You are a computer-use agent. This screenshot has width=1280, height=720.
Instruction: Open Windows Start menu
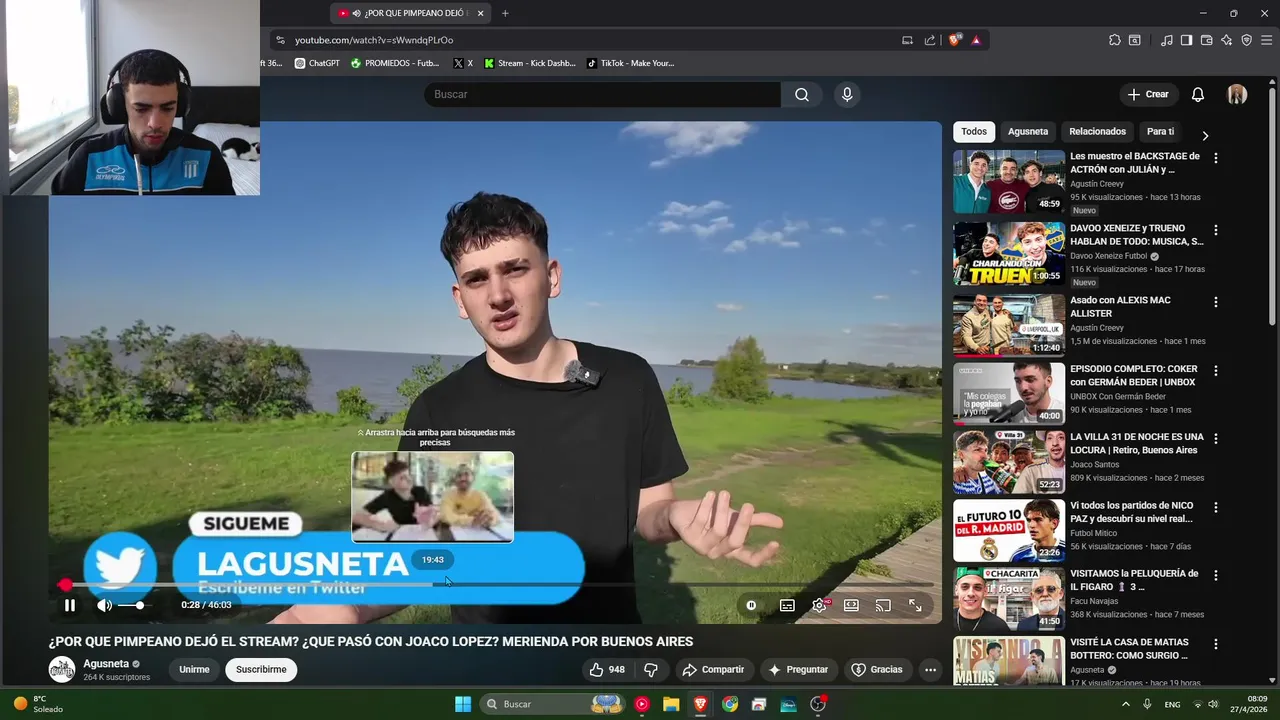click(463, 704)
